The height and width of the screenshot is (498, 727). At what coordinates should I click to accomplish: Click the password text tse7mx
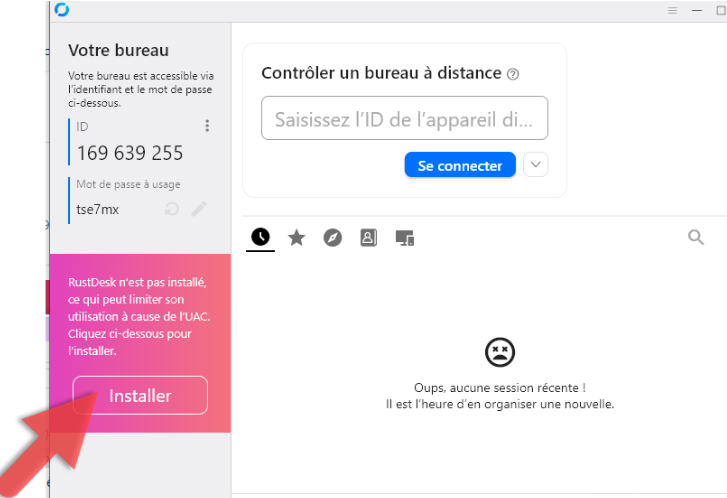click(98, 209)
